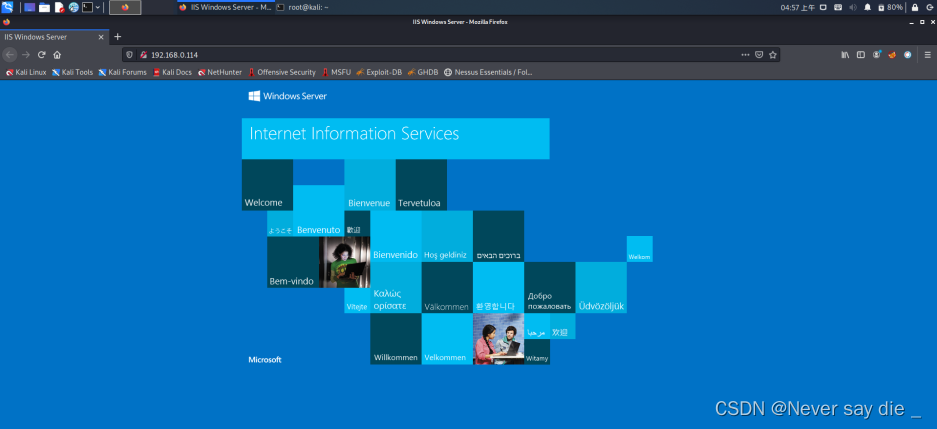
Task: Open the Offensive Security bookmark
Action: click(281, 72)
